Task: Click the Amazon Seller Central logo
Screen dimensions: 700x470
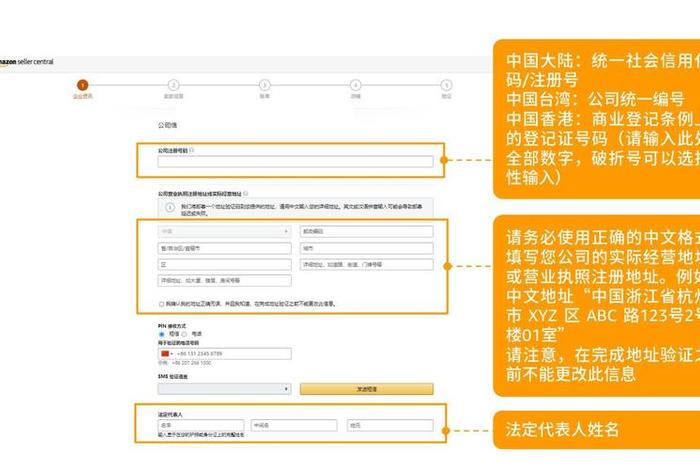Action: point(26,62)
